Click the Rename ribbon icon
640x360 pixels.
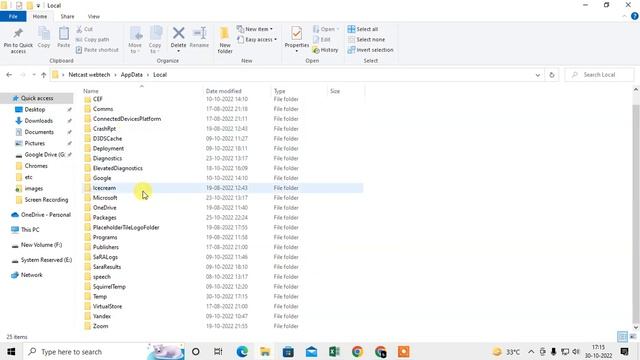click(x=199, y=37)
